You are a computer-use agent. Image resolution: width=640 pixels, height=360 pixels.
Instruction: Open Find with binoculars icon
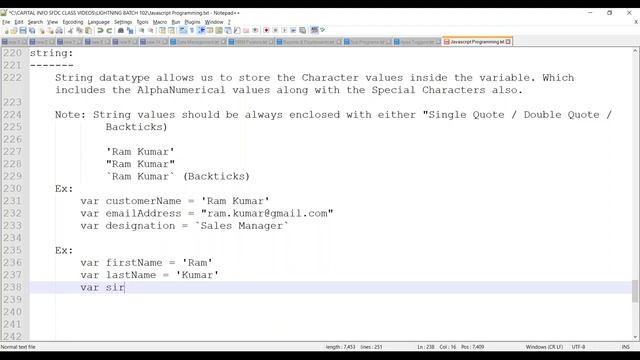[x=121, y=31]
